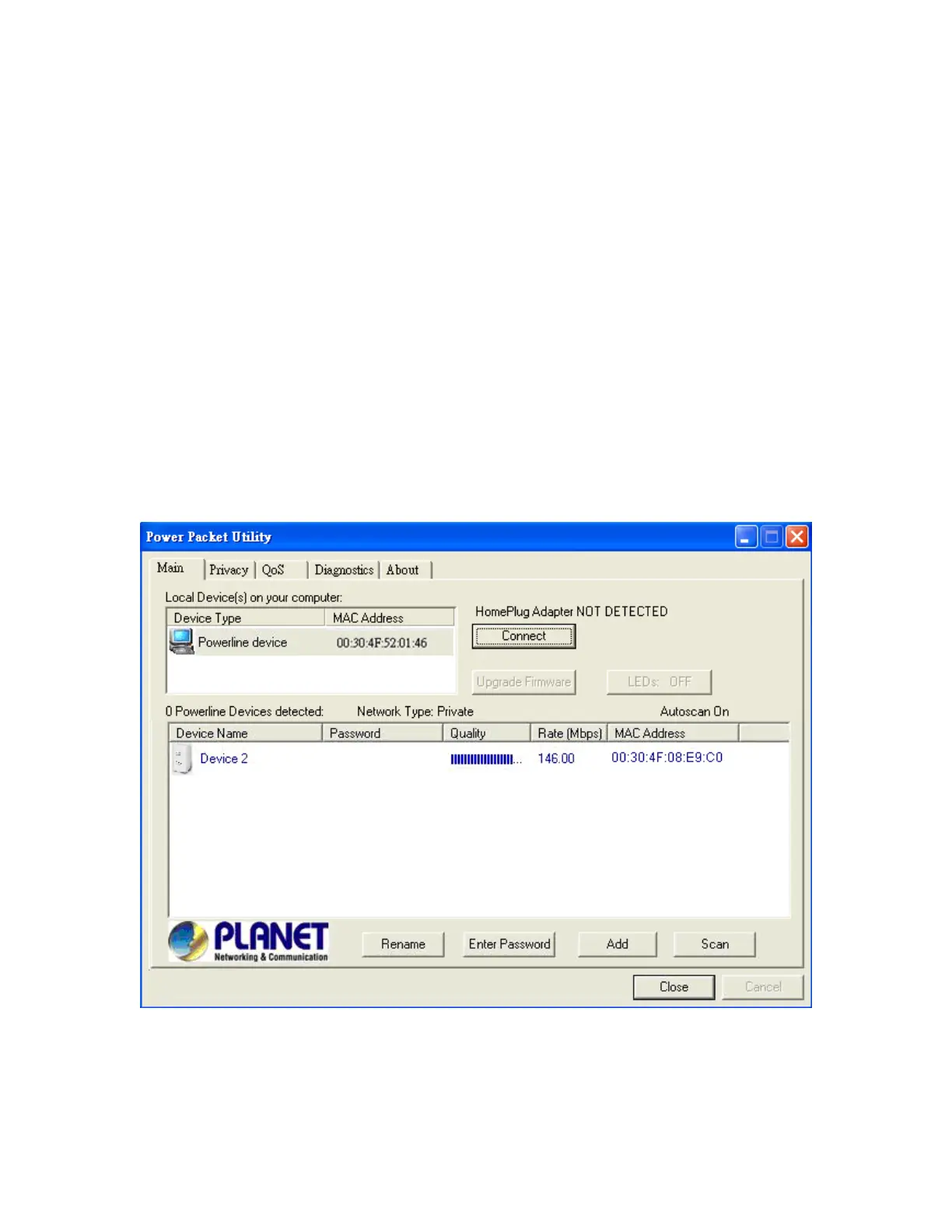Click the Device 2 quality bar
The height and width of the screenshot is (1232, 952).
click(x=486, y=759)
